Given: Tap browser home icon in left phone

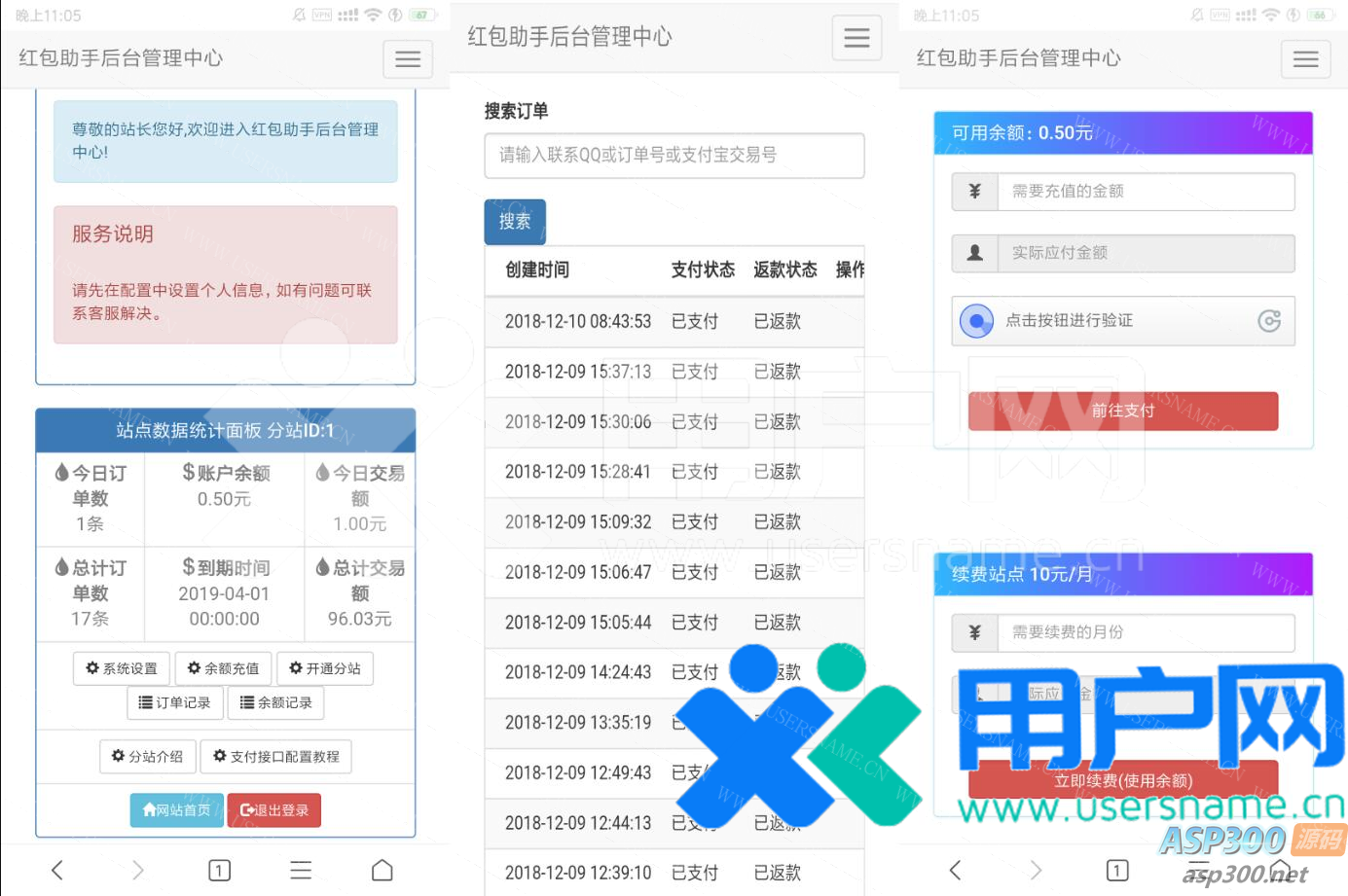Looking at the screenshot, I should click(x=383, y=870).
